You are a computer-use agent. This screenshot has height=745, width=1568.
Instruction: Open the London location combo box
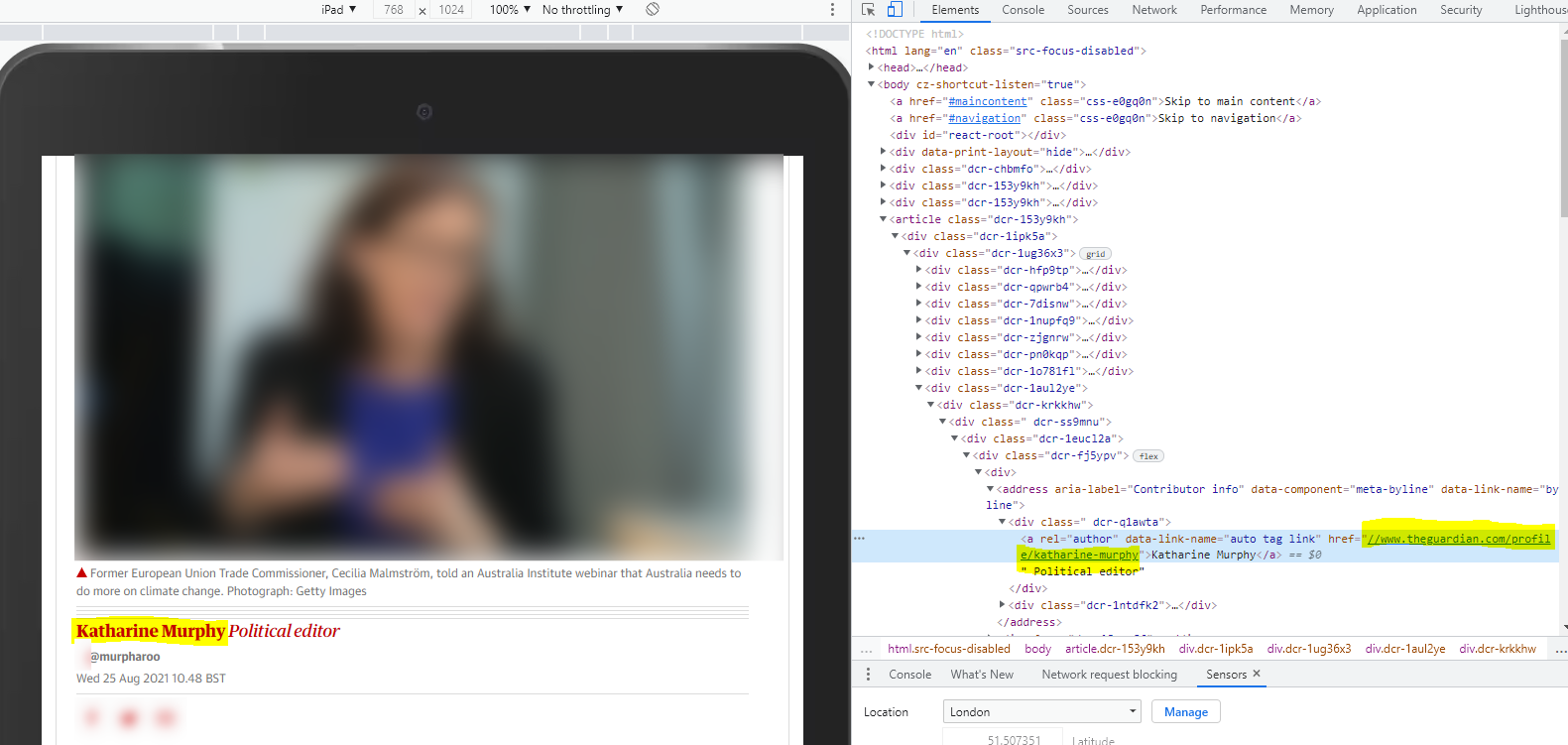click(1041, 712)
